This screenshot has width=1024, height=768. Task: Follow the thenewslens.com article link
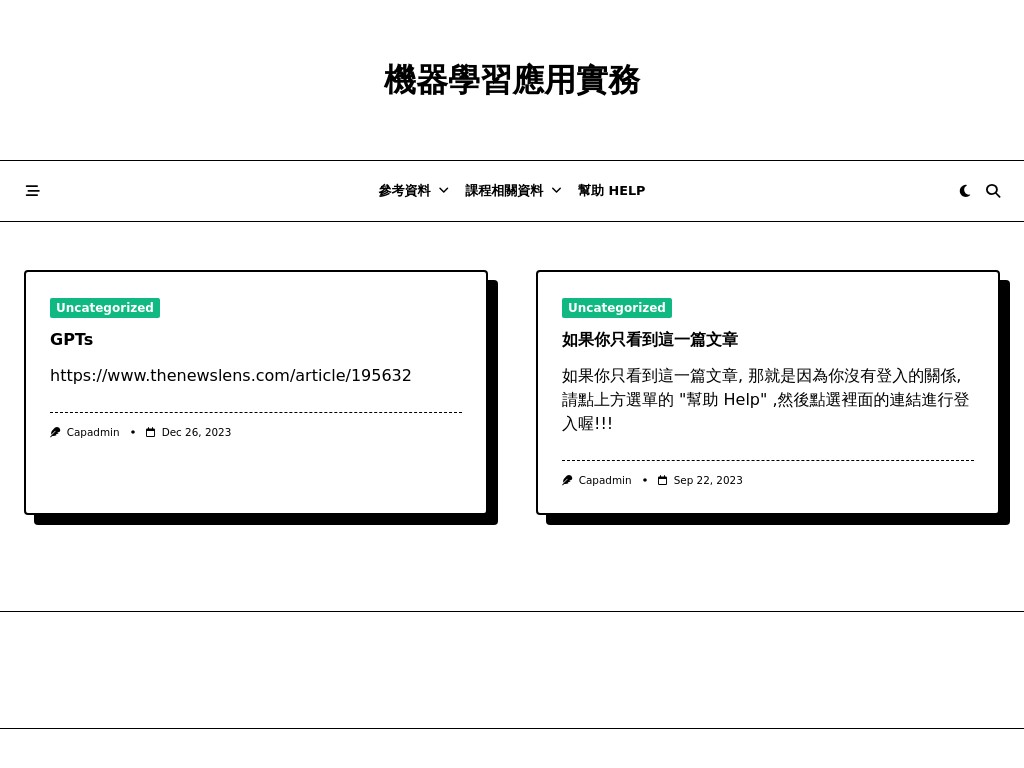[230, 375]
